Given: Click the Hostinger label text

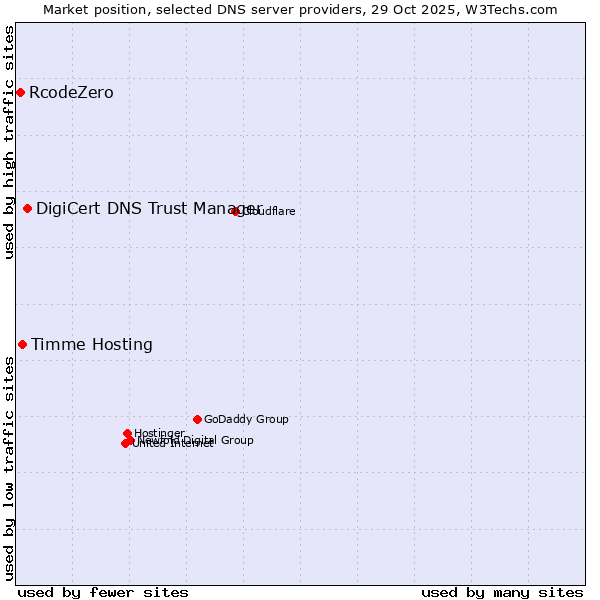Looking at the screenshot, I should [160, 433].
